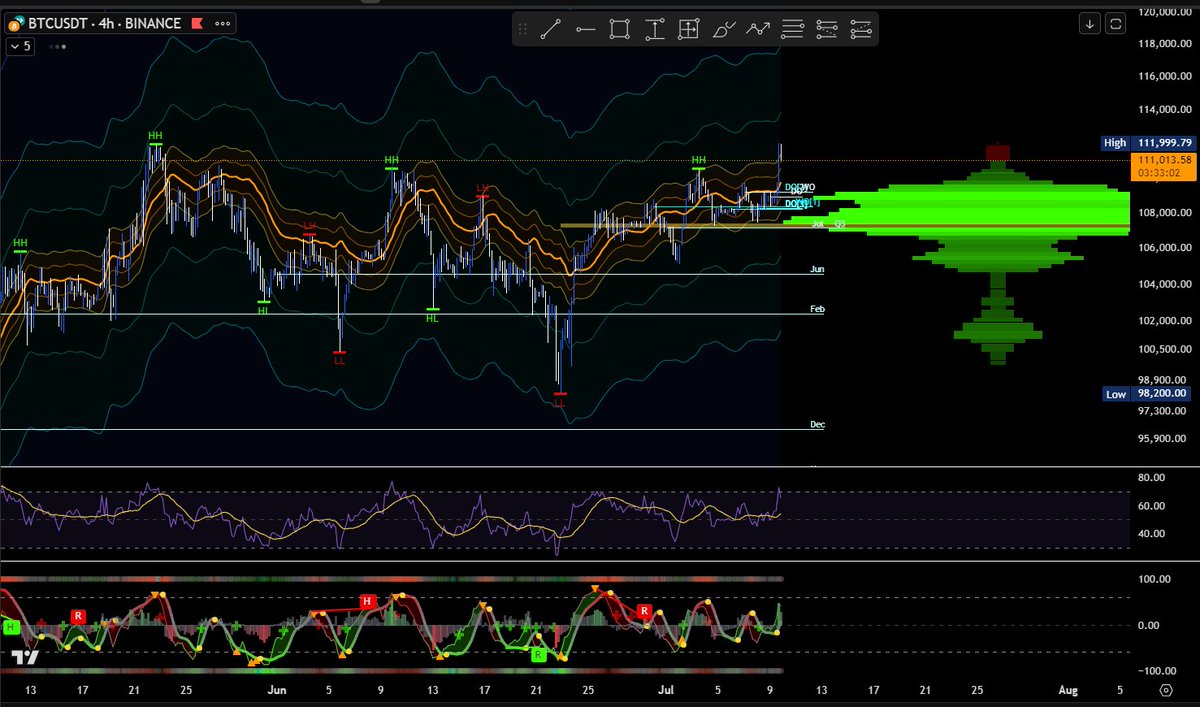Select the Brush drawing tool
Screen dimensions: 1200x707
tap(723, 28)
